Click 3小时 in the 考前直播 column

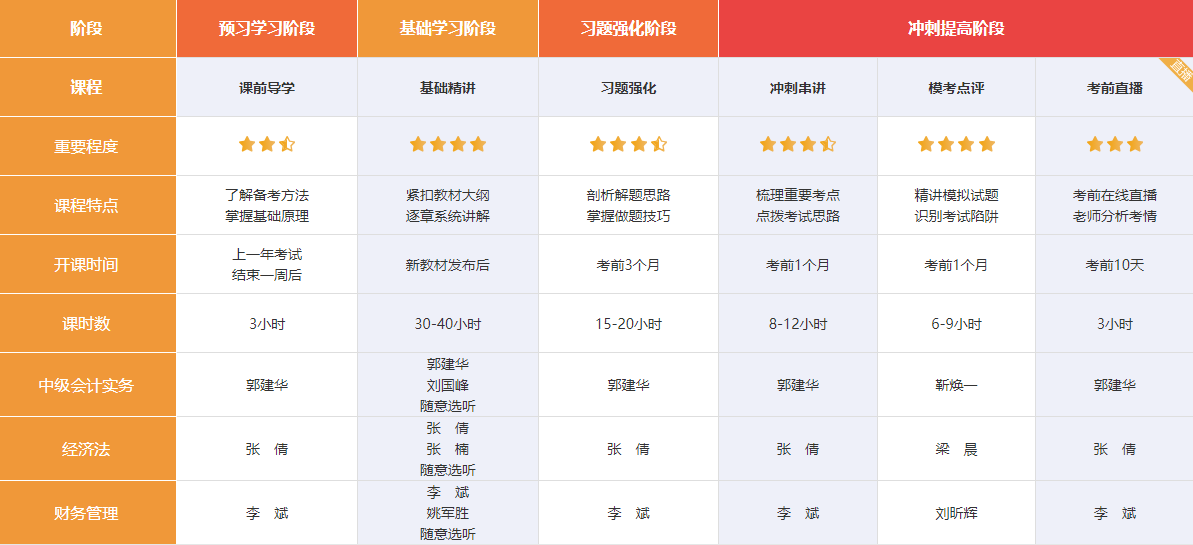1115,323
